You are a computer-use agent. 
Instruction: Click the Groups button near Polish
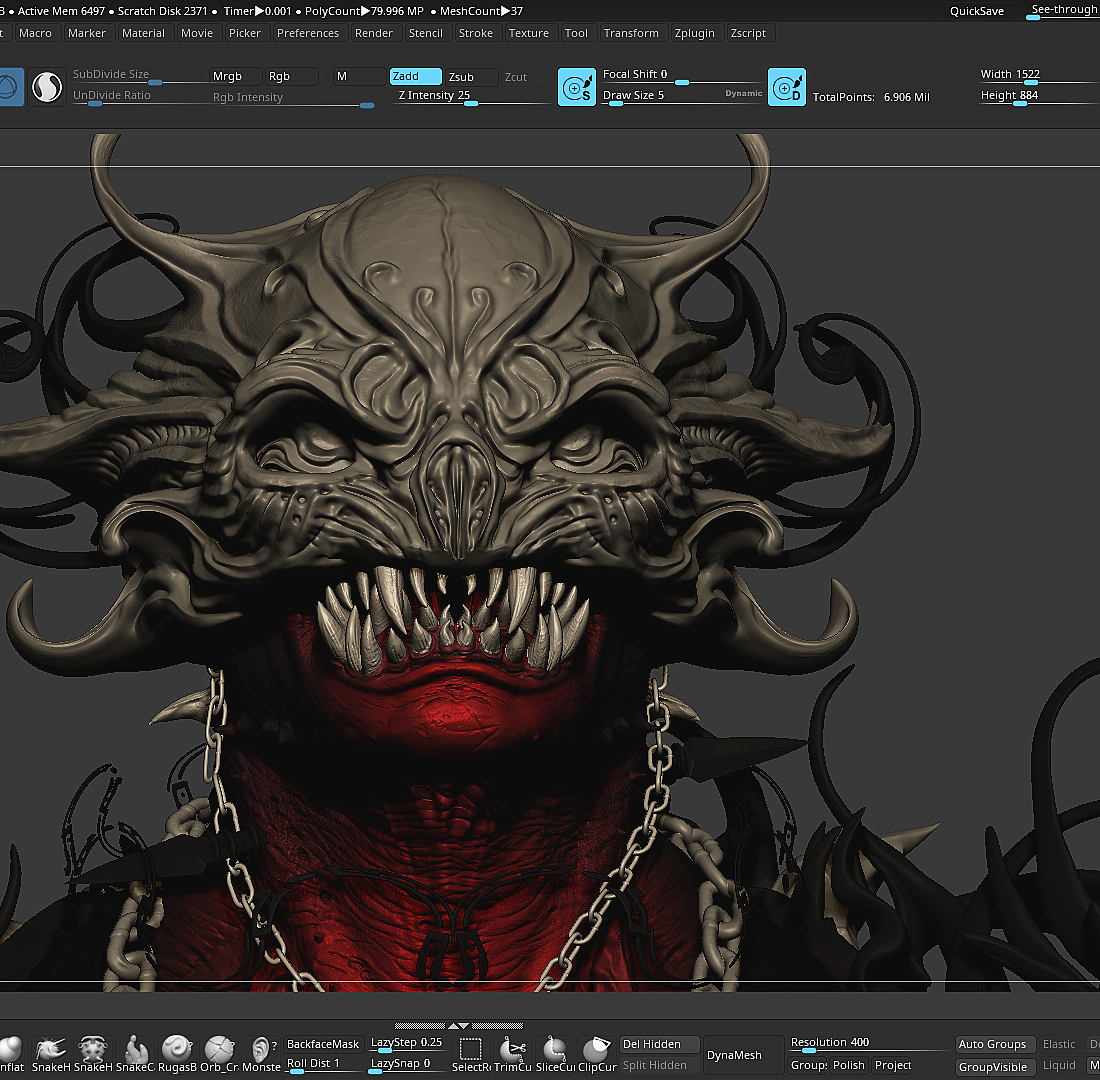point(808,1065)
